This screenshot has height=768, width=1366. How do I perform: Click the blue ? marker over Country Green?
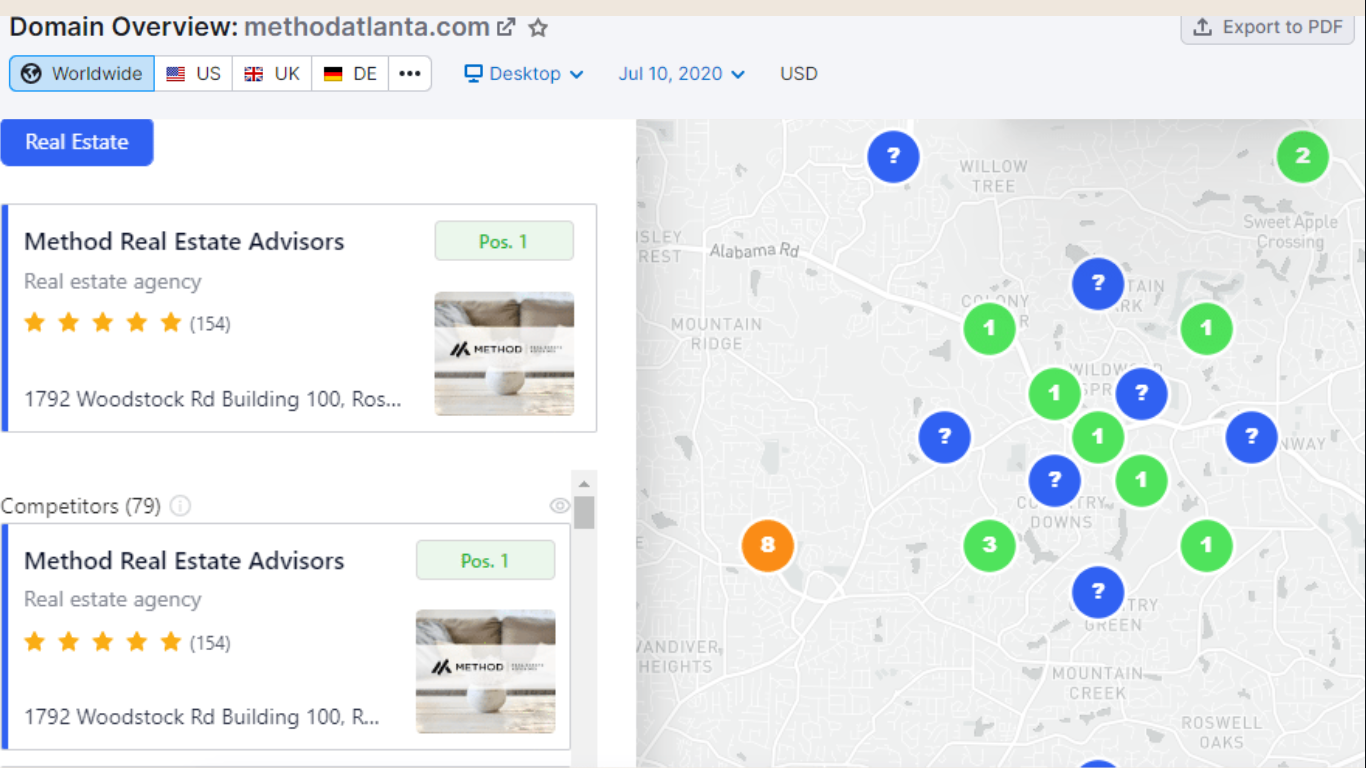click(x=1098, y=592)
